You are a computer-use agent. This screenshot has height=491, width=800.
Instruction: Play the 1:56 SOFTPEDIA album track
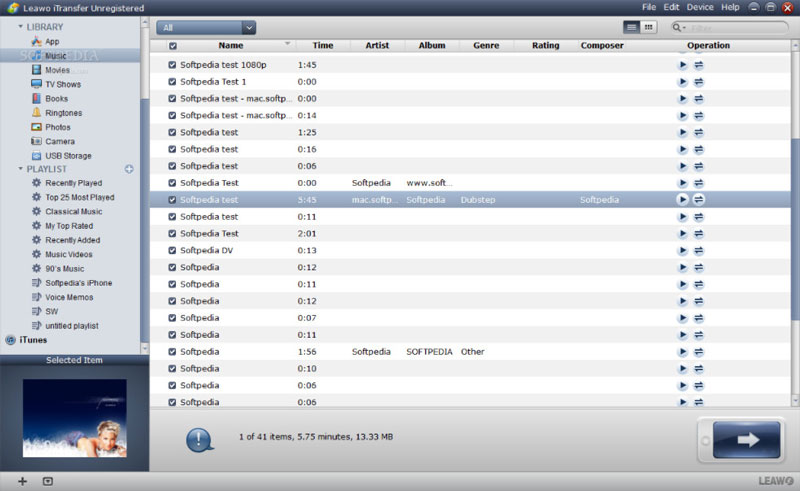[x=683, y=352]
